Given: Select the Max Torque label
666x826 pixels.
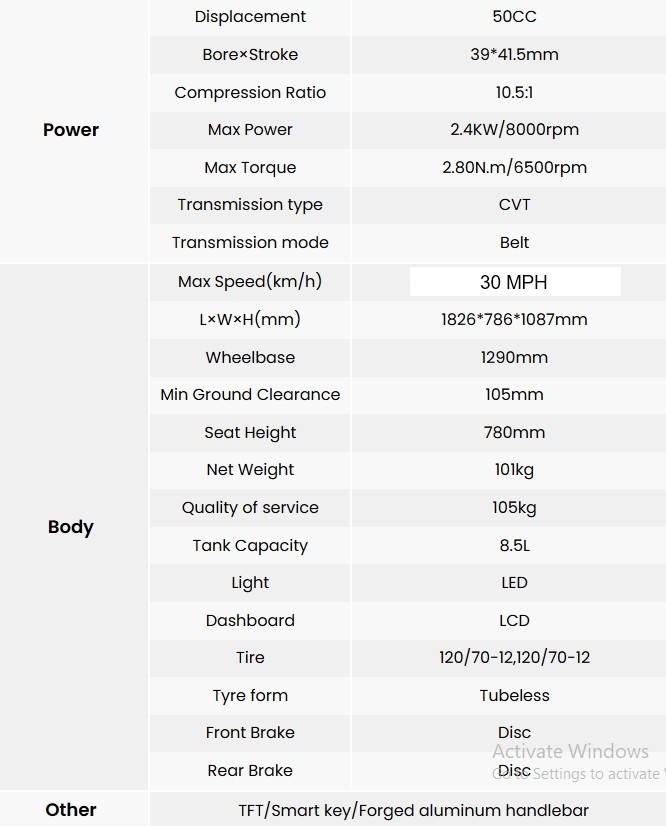Looking at the screenshot, I should coord(250,167).
